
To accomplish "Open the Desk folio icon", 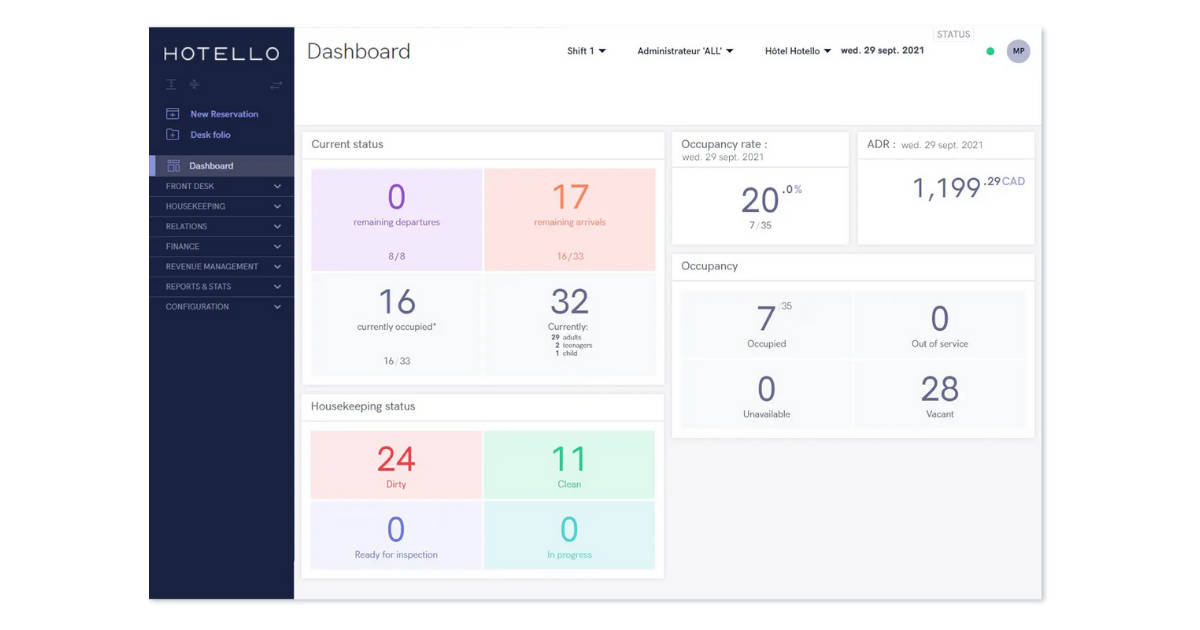I will pyautogui.click(x=171, y=134).
